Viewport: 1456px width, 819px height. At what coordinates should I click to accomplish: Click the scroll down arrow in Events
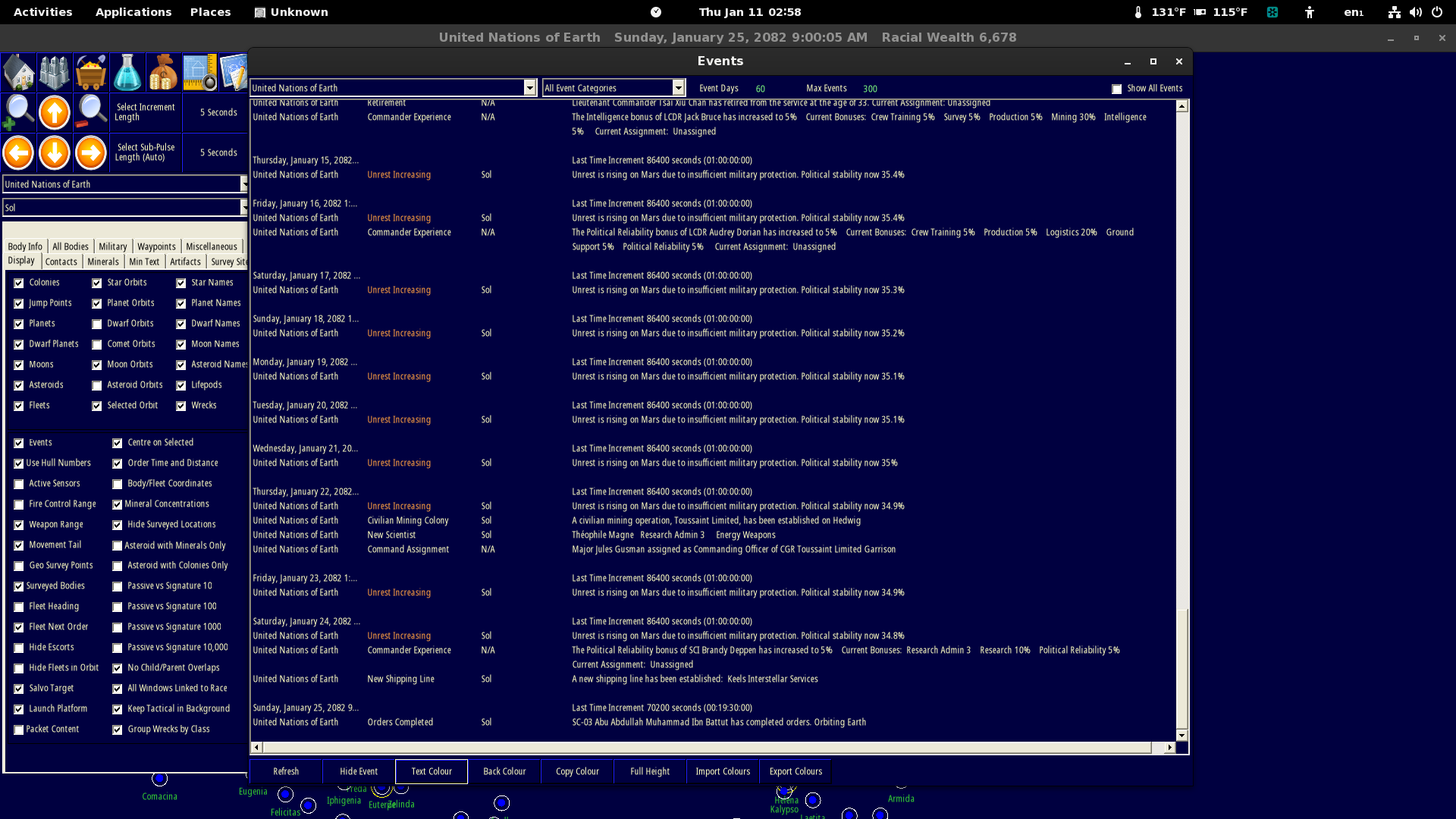pos(1181,736)
